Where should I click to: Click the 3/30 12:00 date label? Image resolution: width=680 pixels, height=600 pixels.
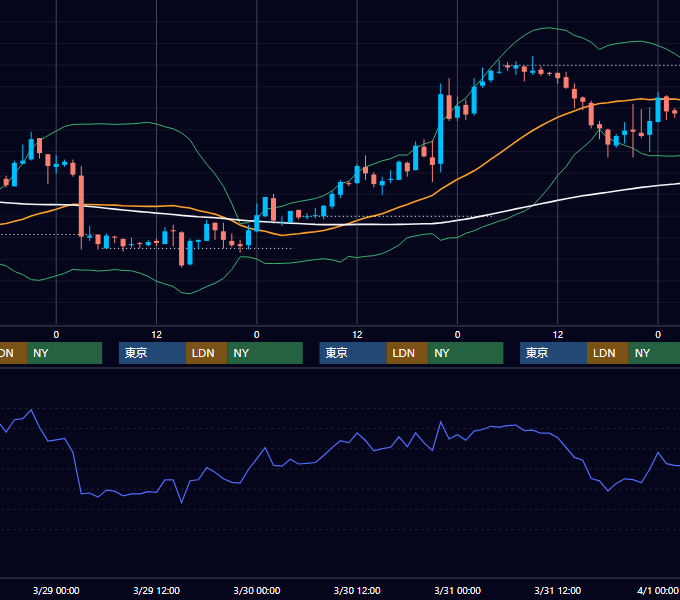[357, 590]
